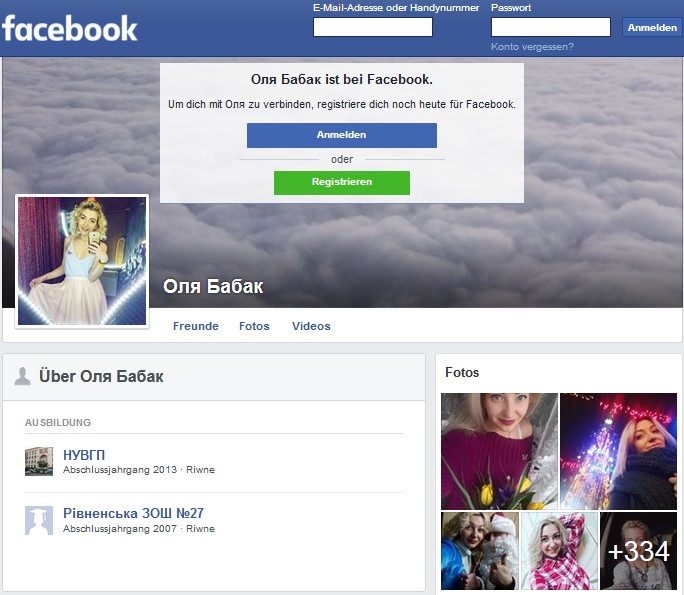This screenshot has height=595, width=684.
Task: Open the profile picture of Оля Бабак
Action: point(82,261)
